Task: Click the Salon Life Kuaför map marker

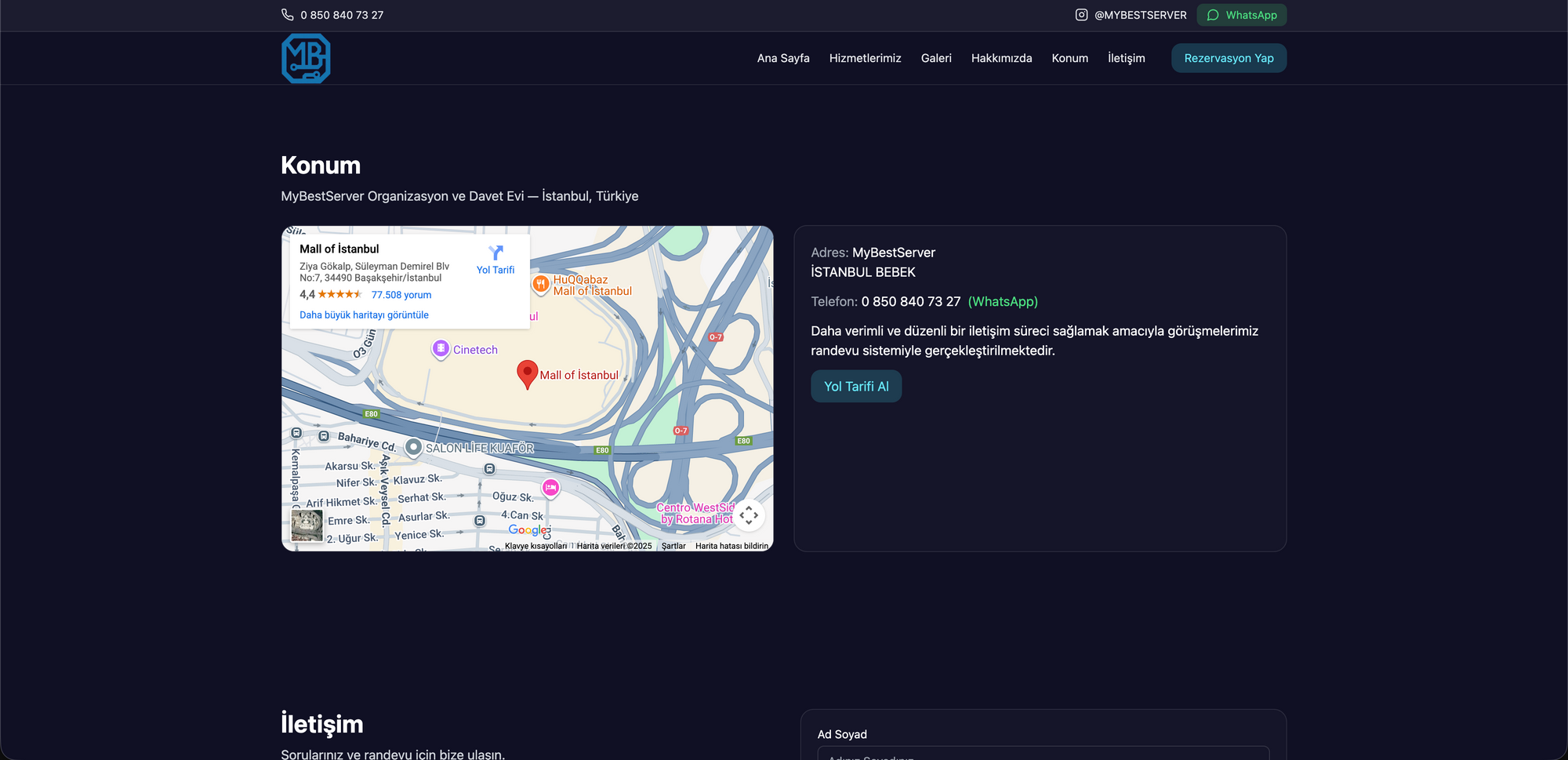Action: [413, 447]
